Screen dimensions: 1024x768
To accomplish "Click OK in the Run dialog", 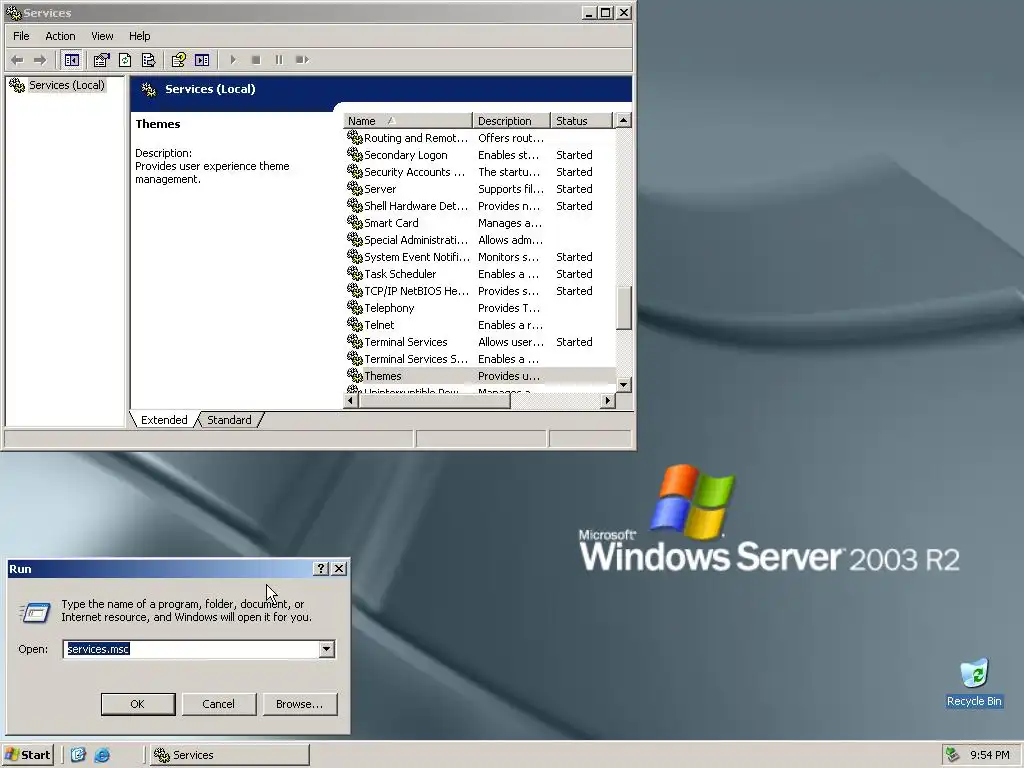I will tap(138, 704).
